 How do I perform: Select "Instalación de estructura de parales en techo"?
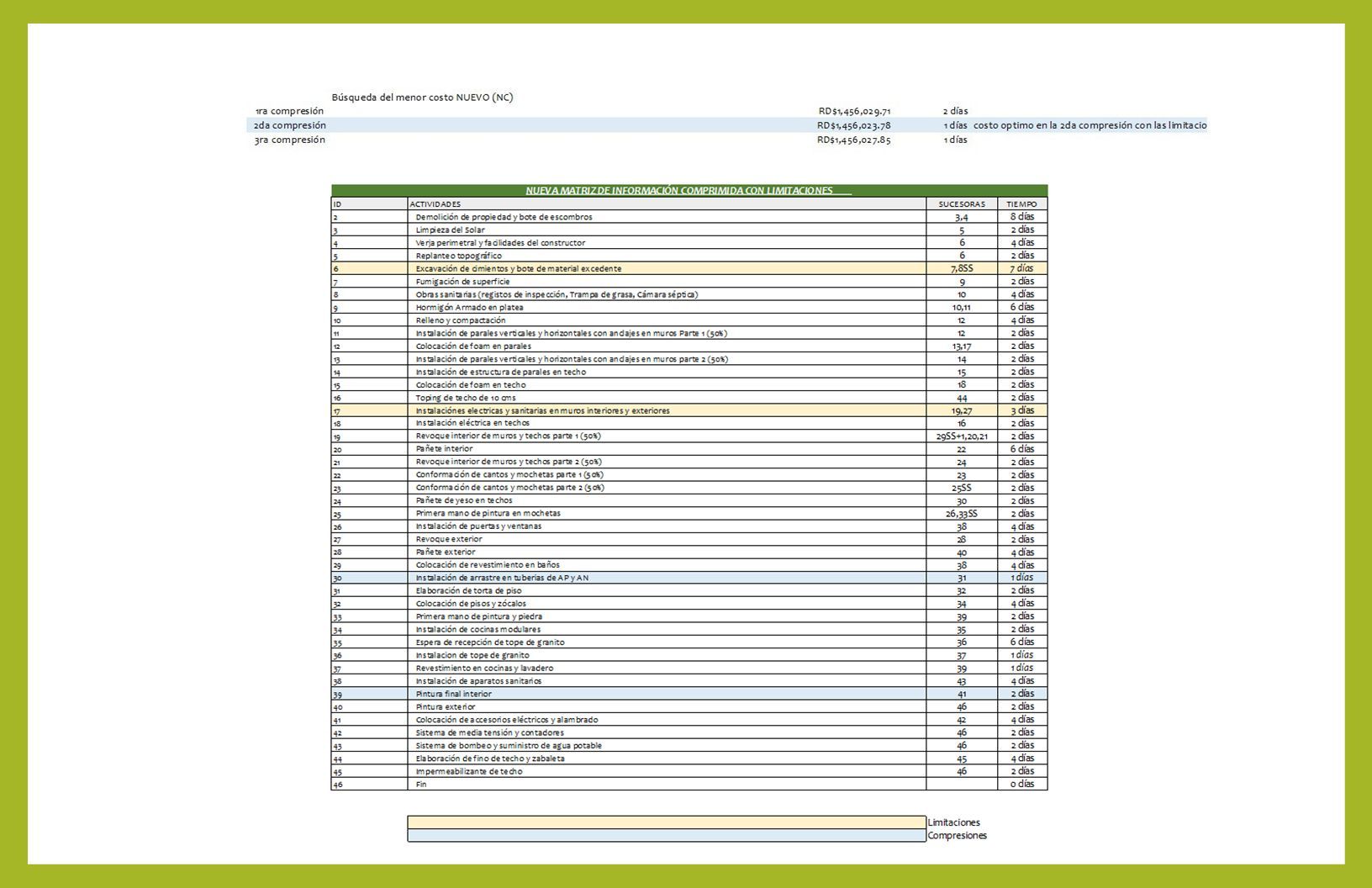click(x=501, y=372)
